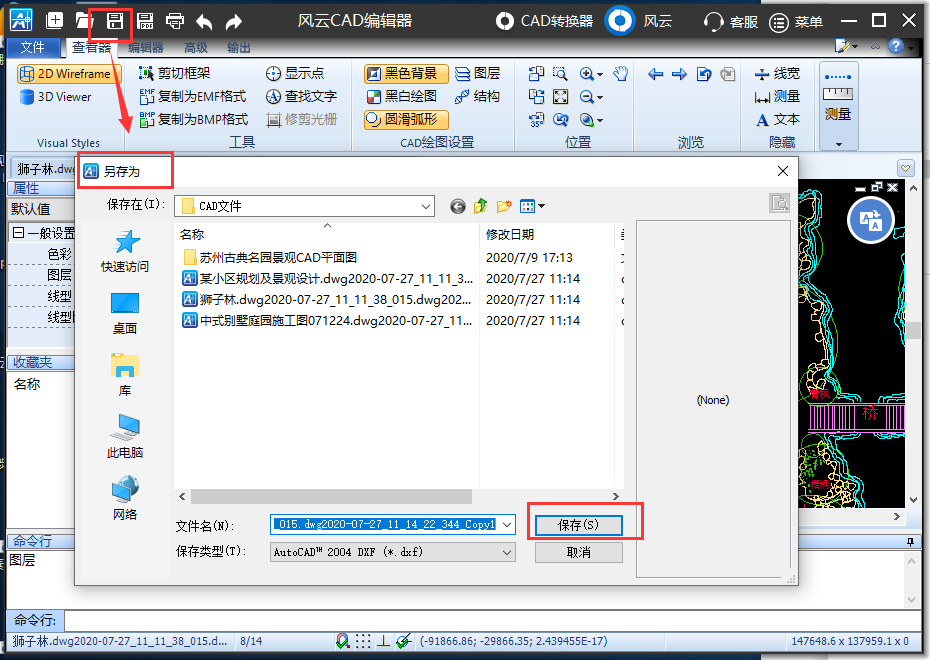Switch to the 查看器 tab
Viewport: 930px width, 660px height.
91,47
